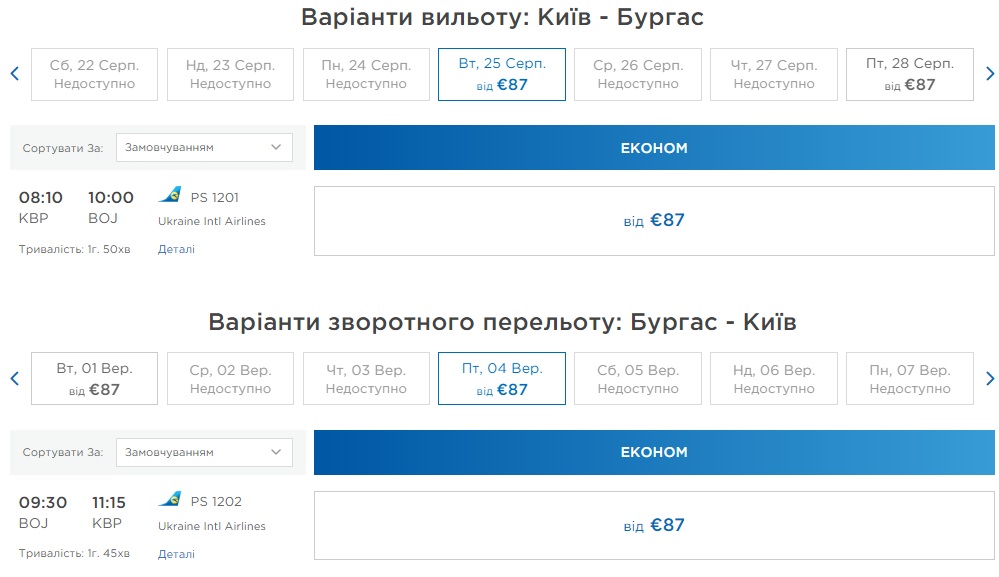The image size is (999, 577).
Task: Choose the €87 economy fare for PS 1201
Action: pos(654,221)
